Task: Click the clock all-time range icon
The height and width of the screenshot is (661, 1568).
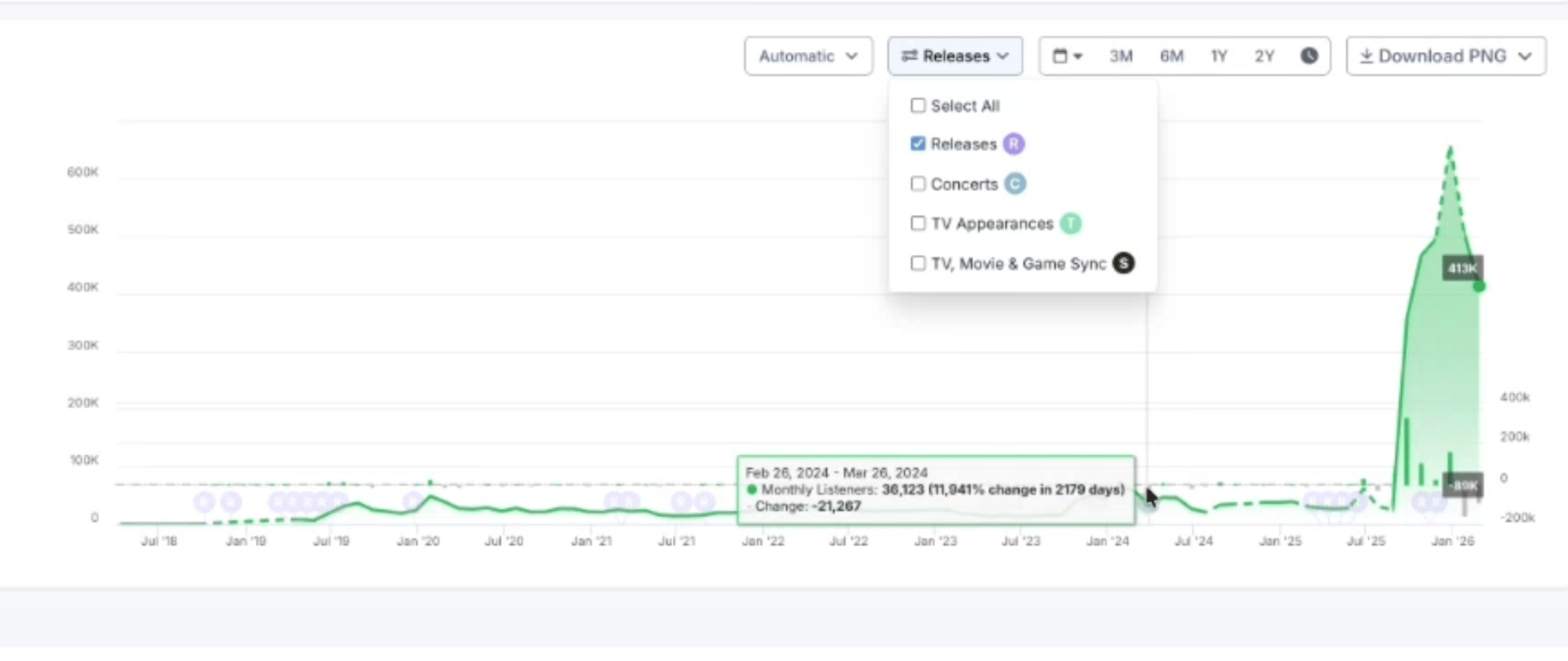Action: [1309, 56]
